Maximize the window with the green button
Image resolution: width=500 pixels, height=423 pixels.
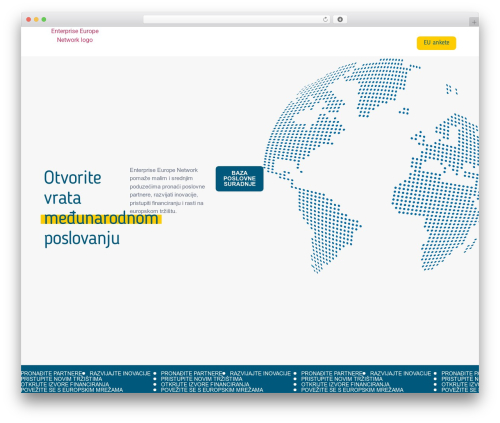tap(44, 19)
